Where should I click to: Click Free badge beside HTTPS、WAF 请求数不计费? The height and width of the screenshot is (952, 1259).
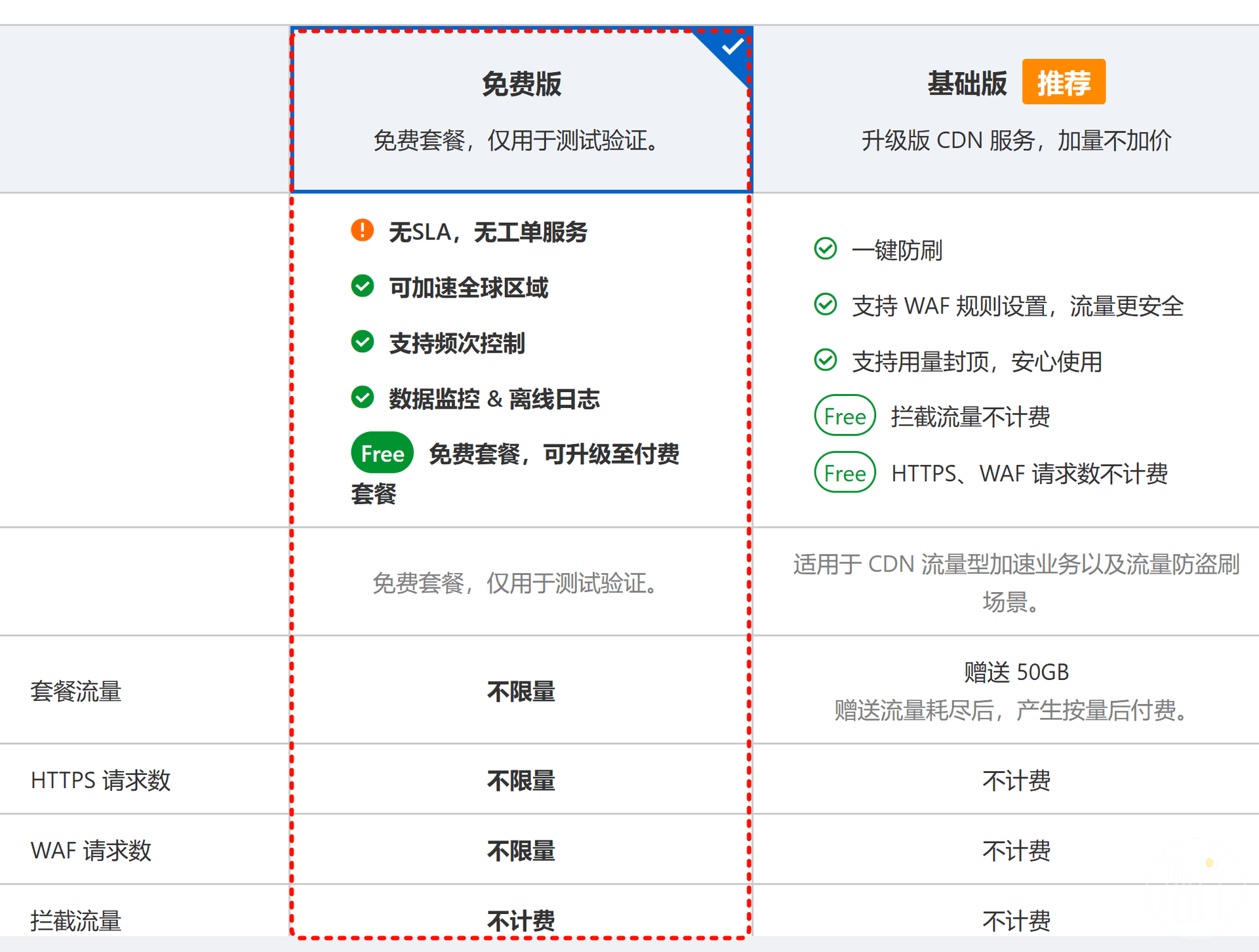click(845, 473)
